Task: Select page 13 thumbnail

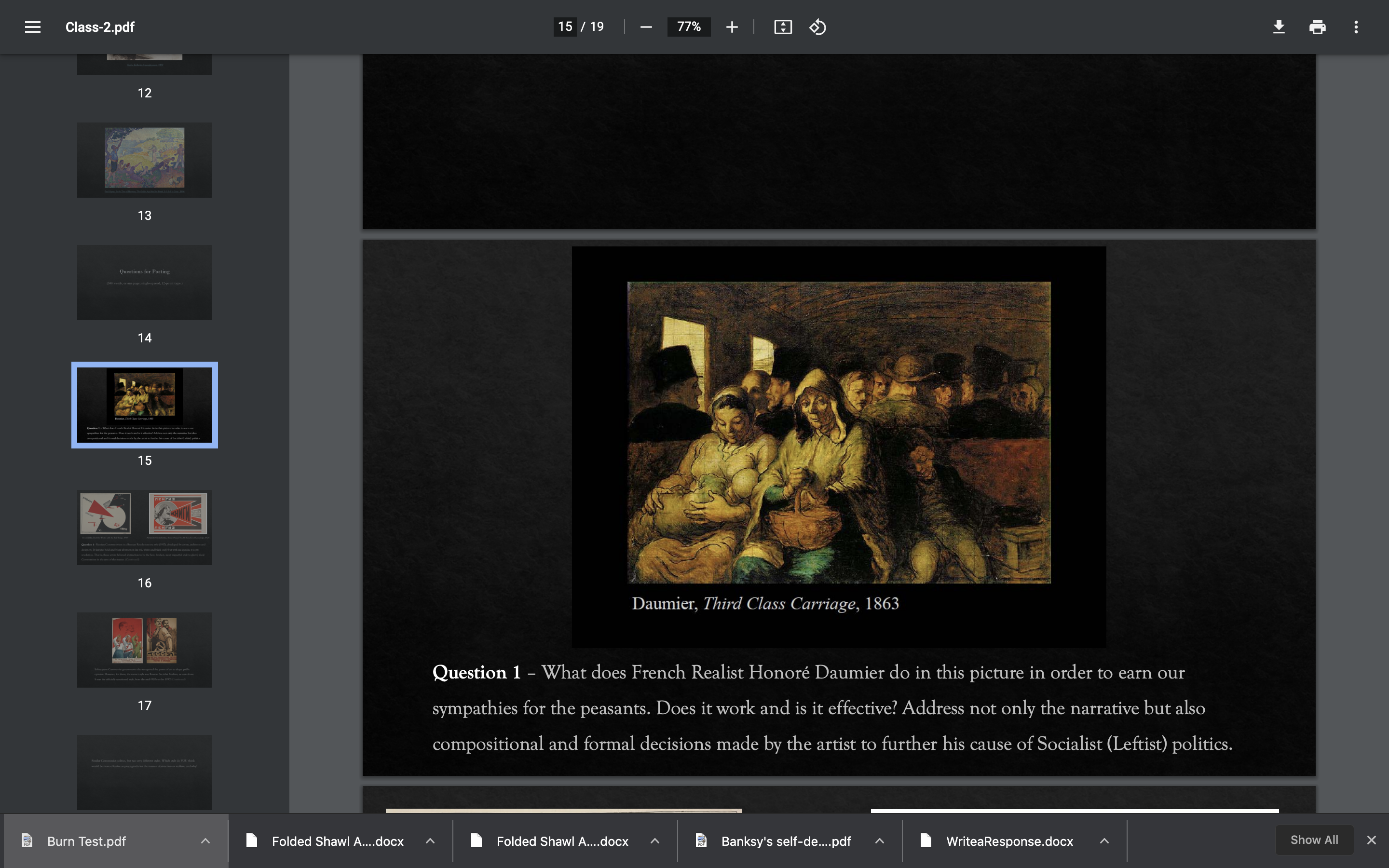Action: (x=145, y=160)
